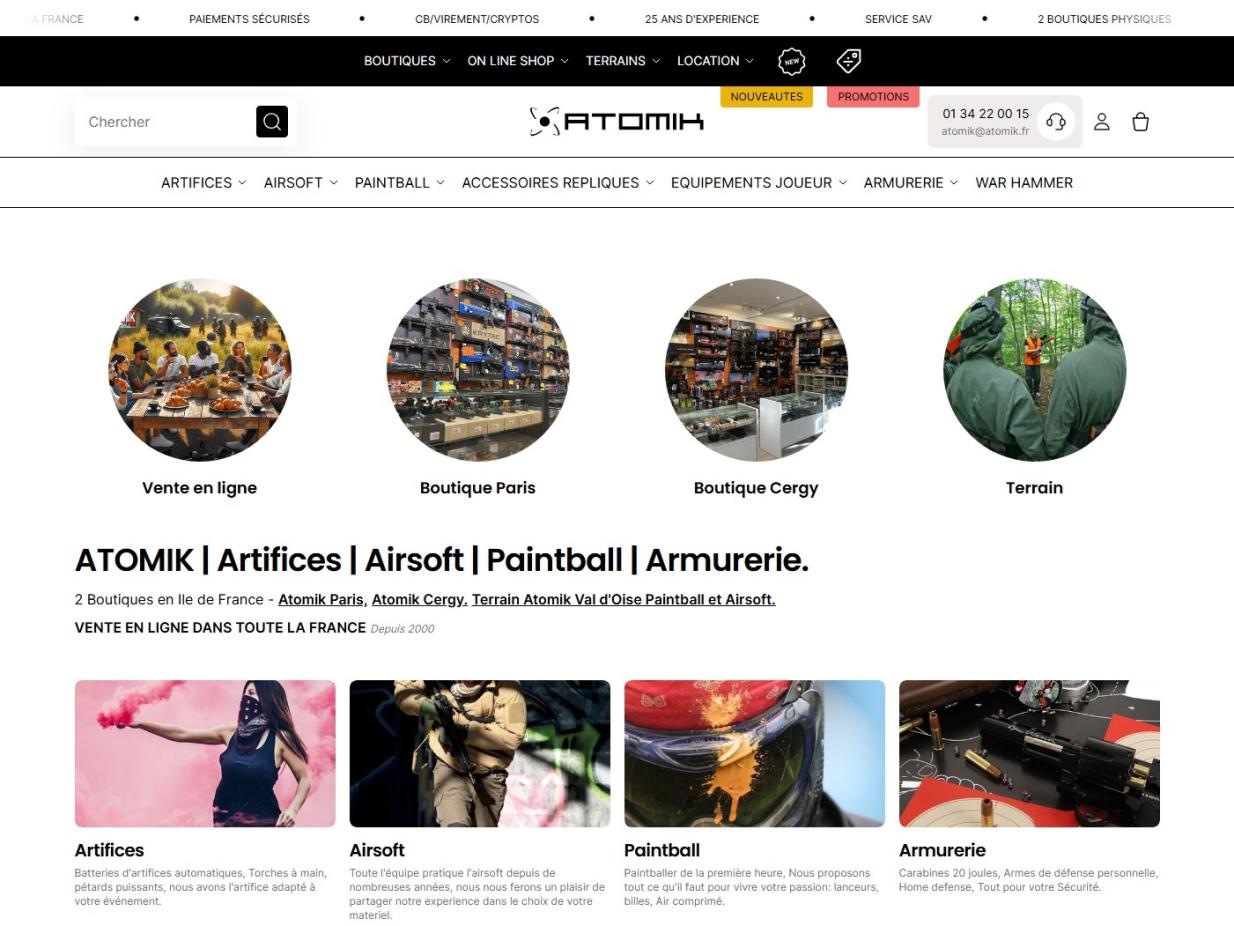Expand the EQUIPEMENTS JOUEUR menu

click(x=759, y=183)
